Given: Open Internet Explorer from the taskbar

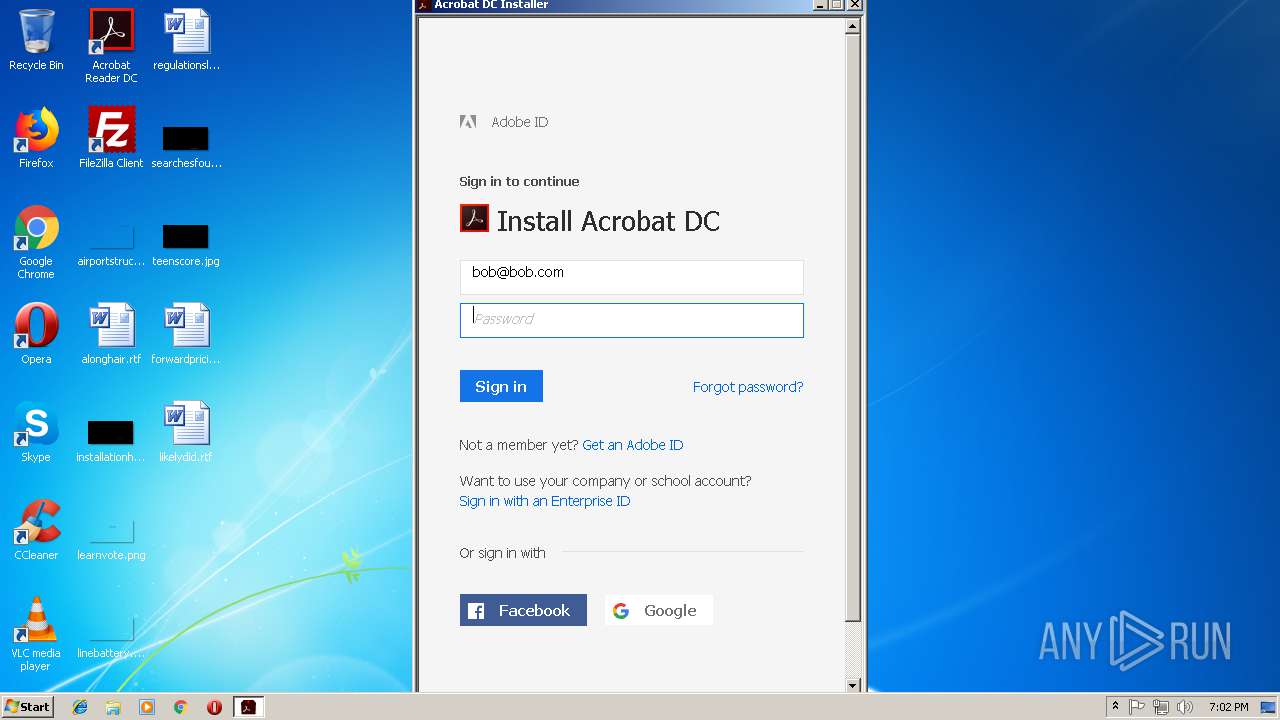Looking at the screenshot, I should (80, 707).
